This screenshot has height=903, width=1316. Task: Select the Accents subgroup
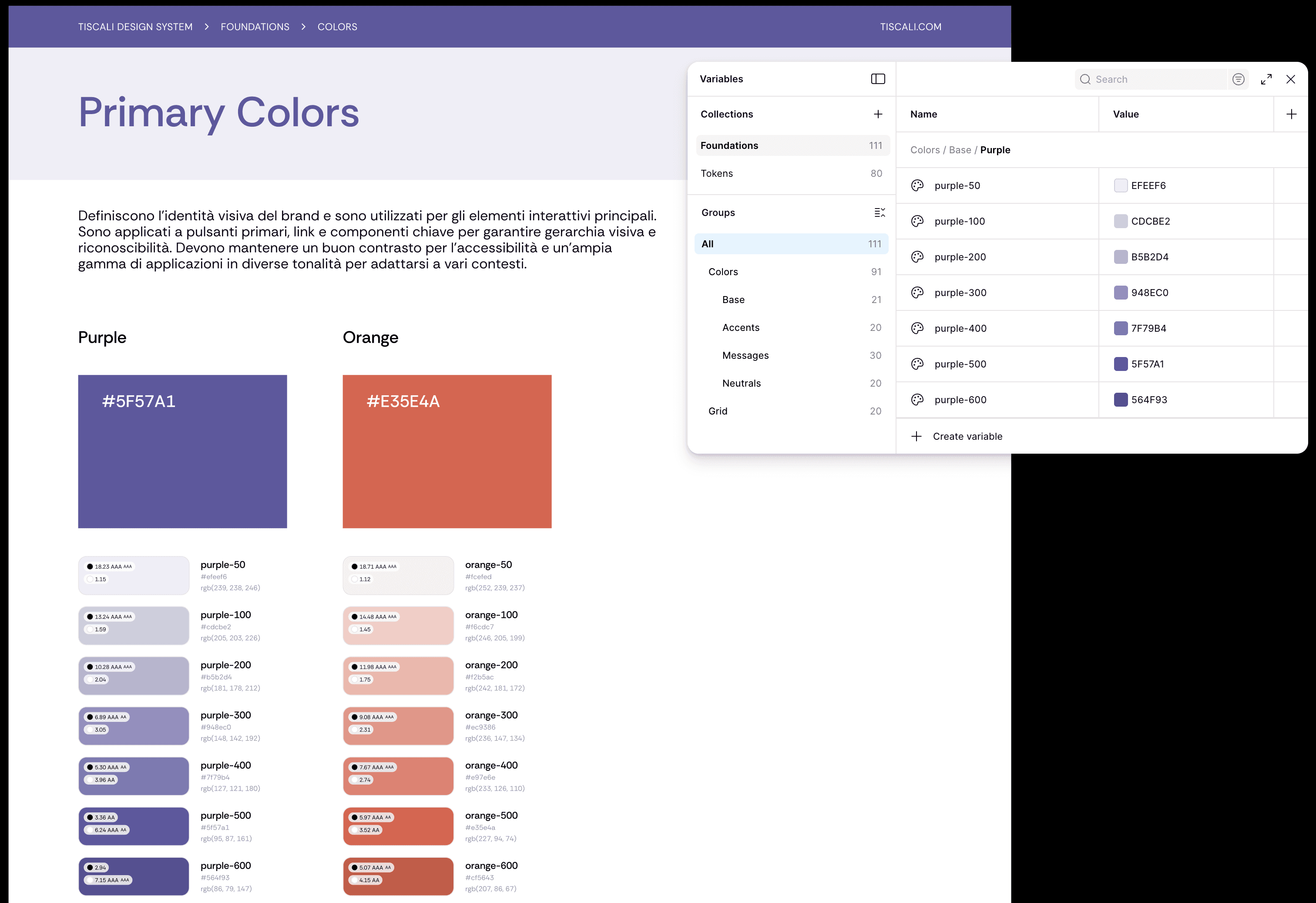point(741,327)
